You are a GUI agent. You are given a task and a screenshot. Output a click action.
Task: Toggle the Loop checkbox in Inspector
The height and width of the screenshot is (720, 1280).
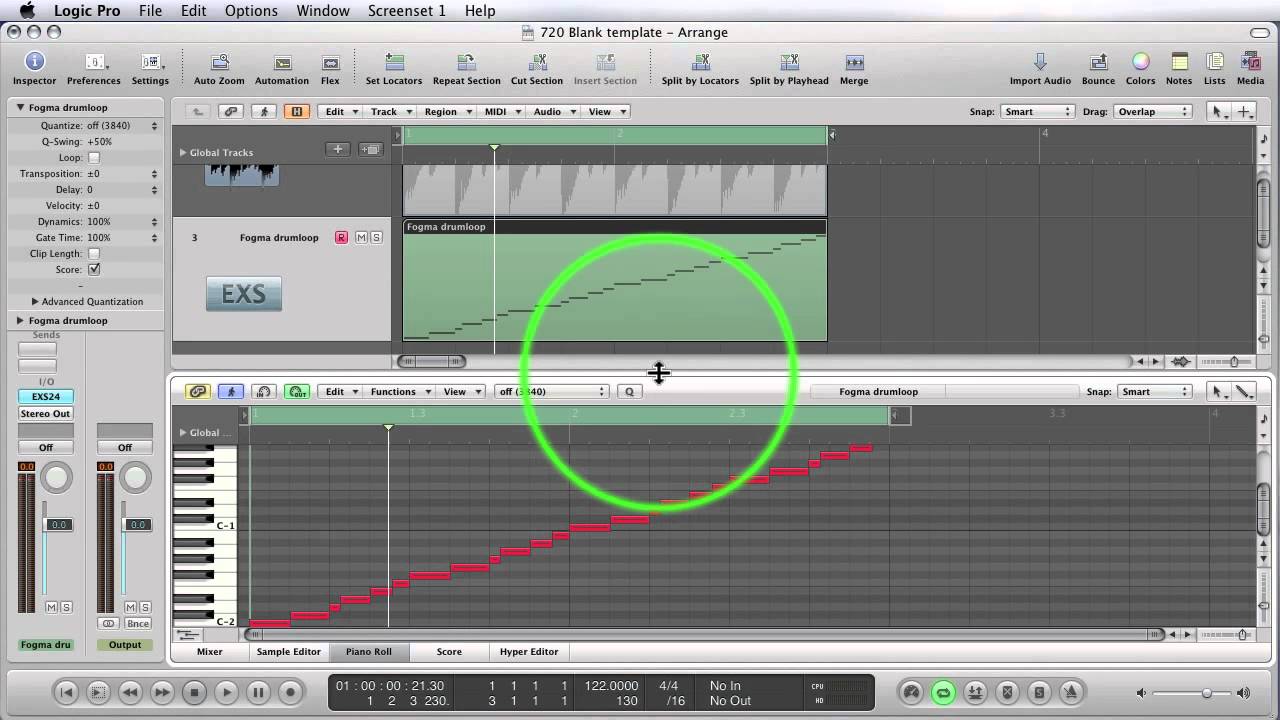click(x=94, y=157)
